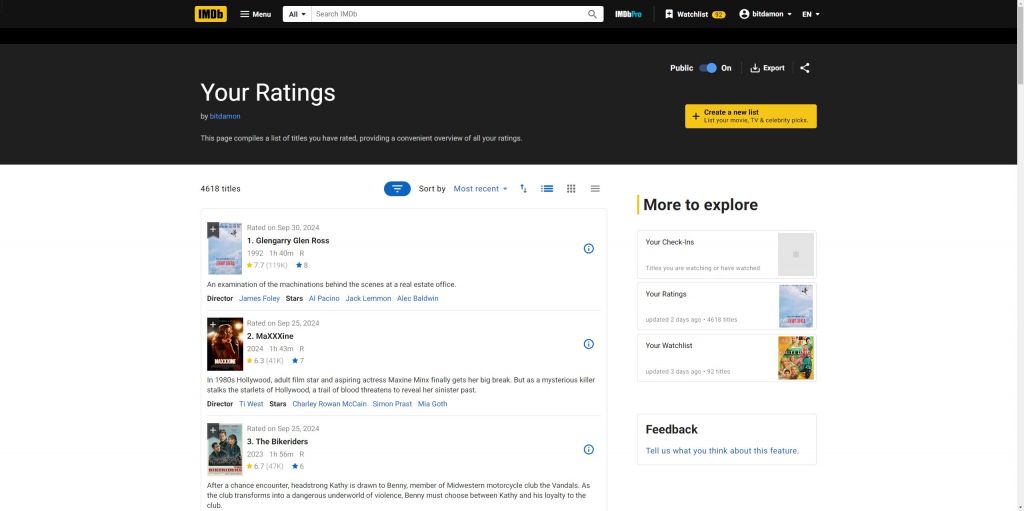Focus the Search IMDb field
Viewport: 1024px width, 511px height.
point(448,14)
